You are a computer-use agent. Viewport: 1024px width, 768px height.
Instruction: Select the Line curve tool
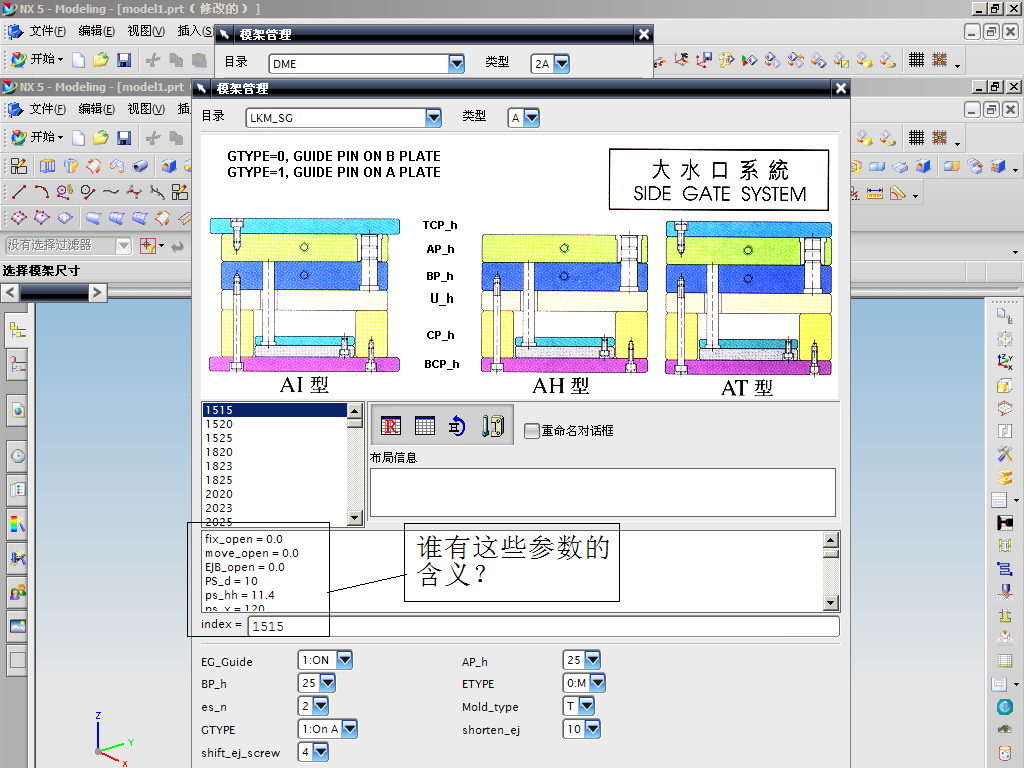[19, 192]
